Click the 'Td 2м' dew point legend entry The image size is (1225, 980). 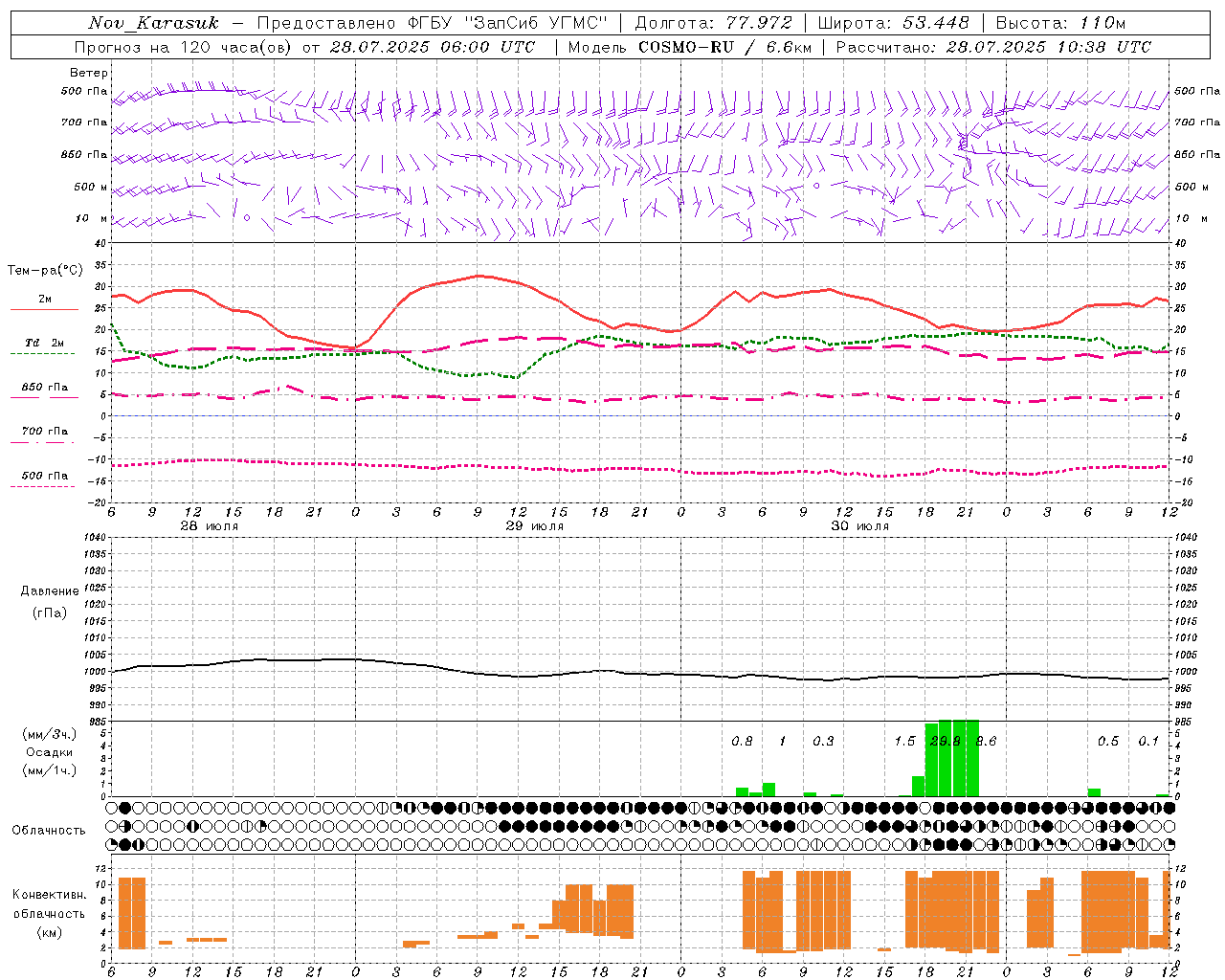45,343
